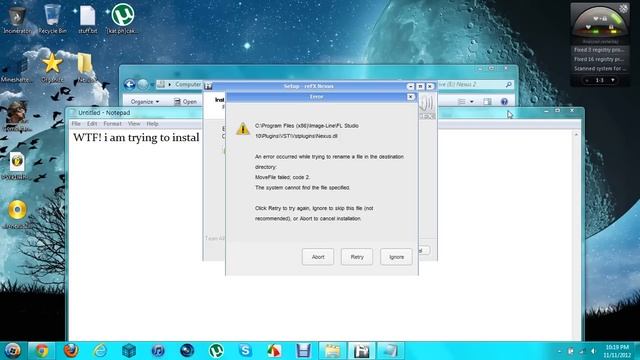The height and width of the screenshot is (360, 640).
Task: Toggle the Explorer preview pane icon
Action: pos(487,102)
